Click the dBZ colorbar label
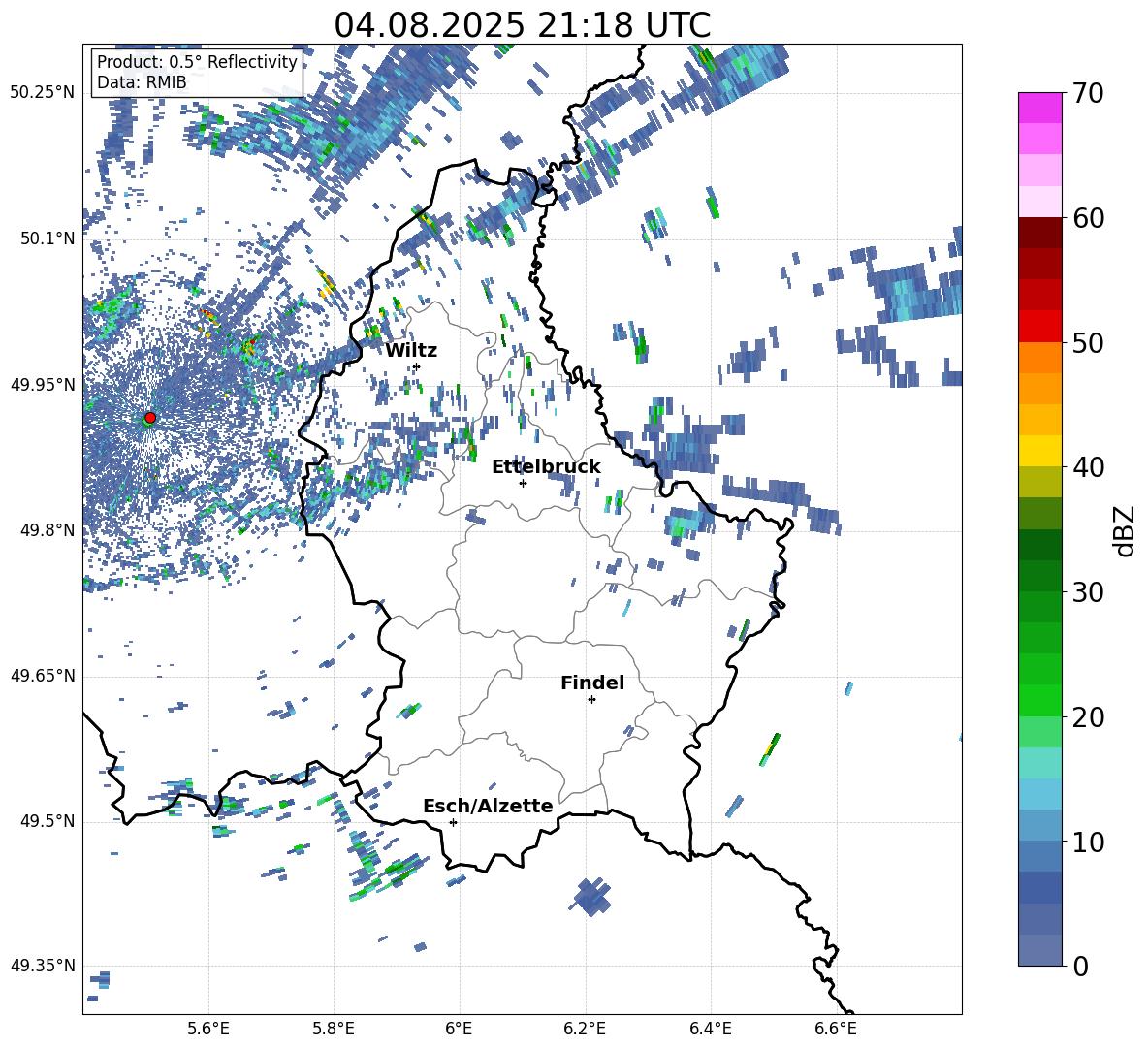1148x1048 pixels. [x=1126, y=530]
